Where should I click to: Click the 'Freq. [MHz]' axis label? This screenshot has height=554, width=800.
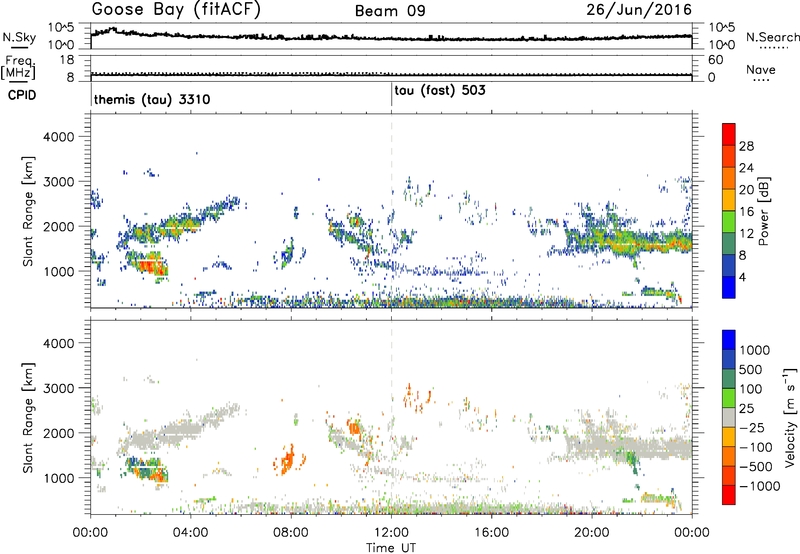18,67
